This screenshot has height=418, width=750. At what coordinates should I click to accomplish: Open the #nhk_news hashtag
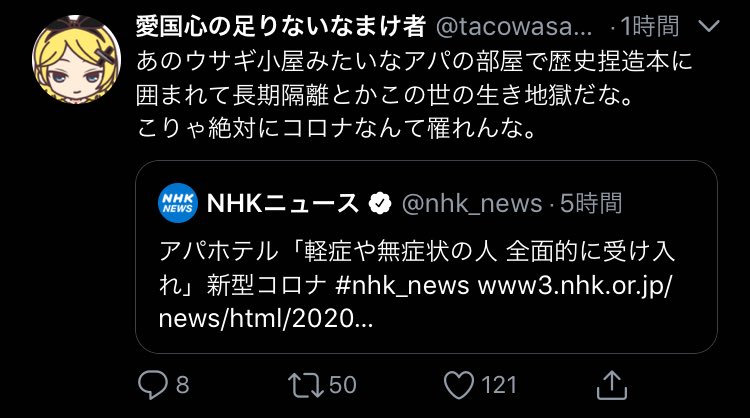click(x=402, y=286)
